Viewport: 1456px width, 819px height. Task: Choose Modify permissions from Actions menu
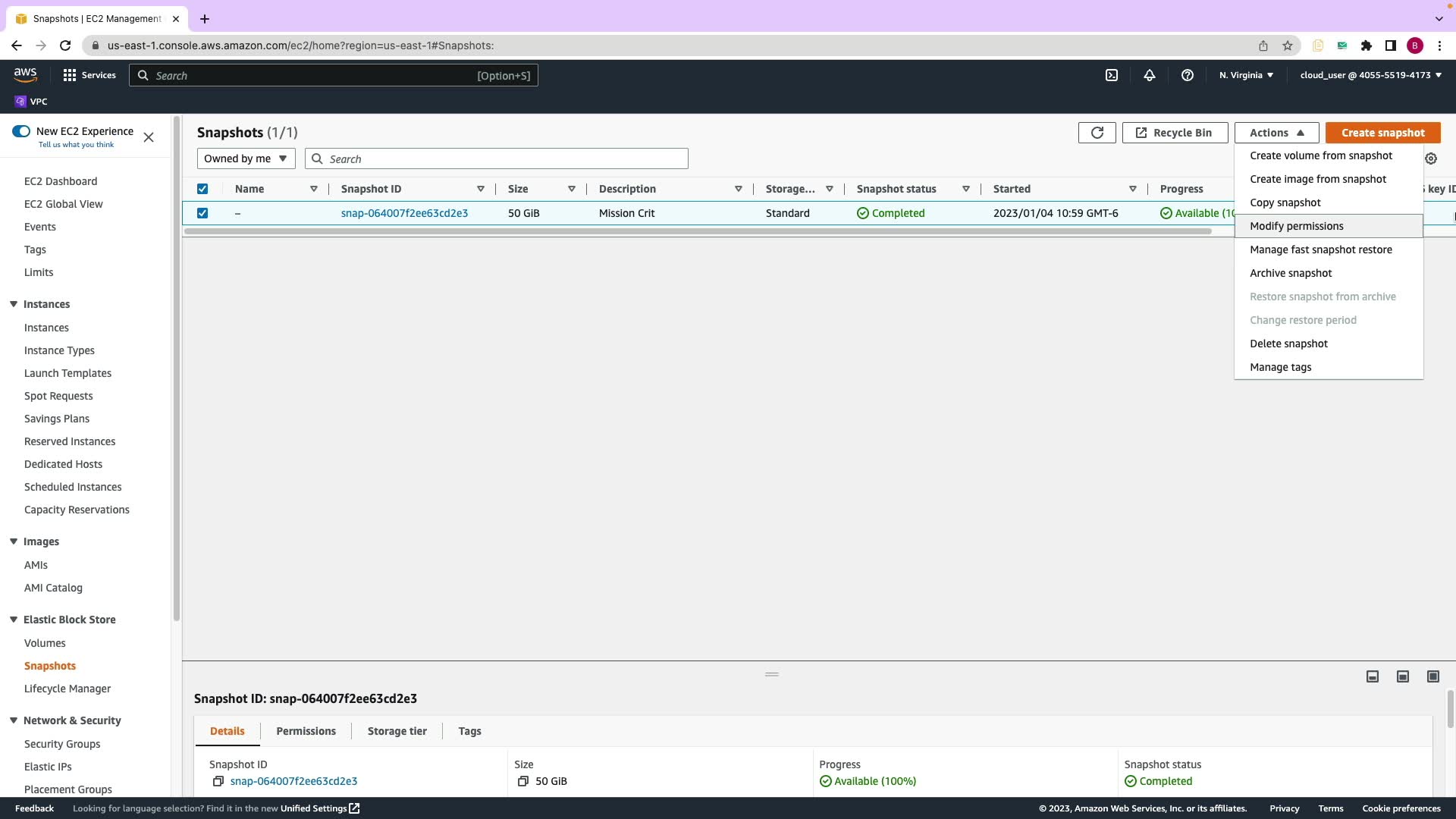(1296, 226)
